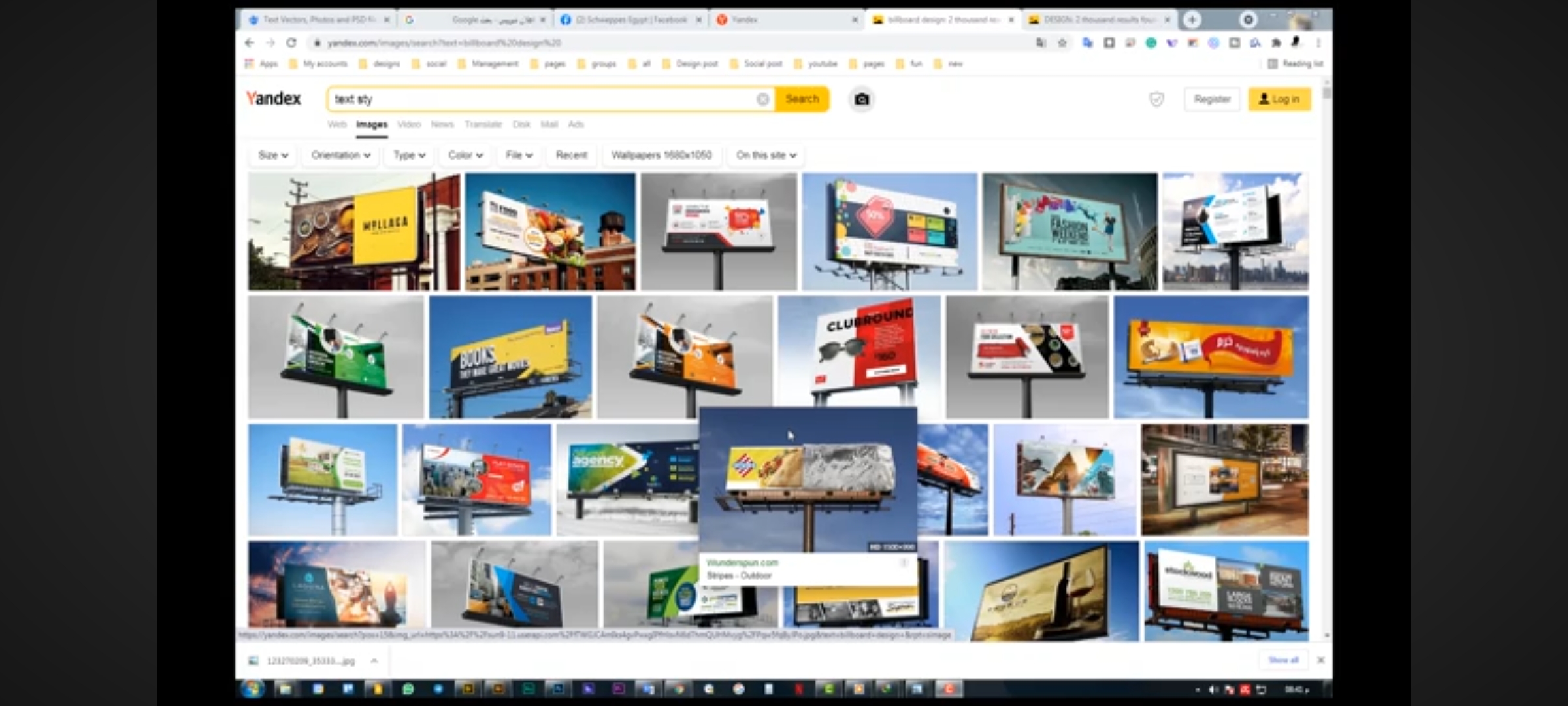Viewport: 1568px width, 706px height.
Task: Click the camera image-search icon
Action: (862, 99)
